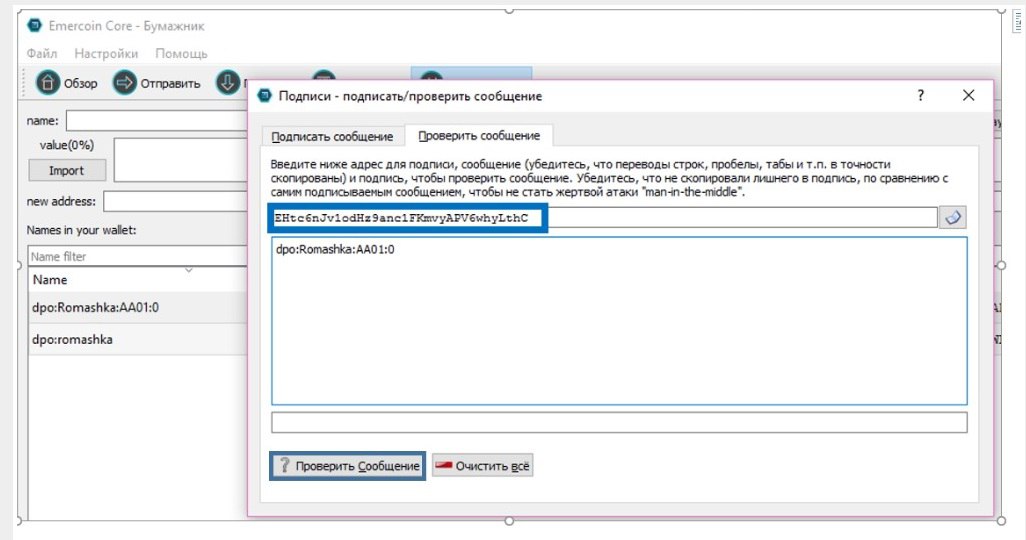
Task: Select the dpo:romashka row
Action: click(x=138, y=339)
